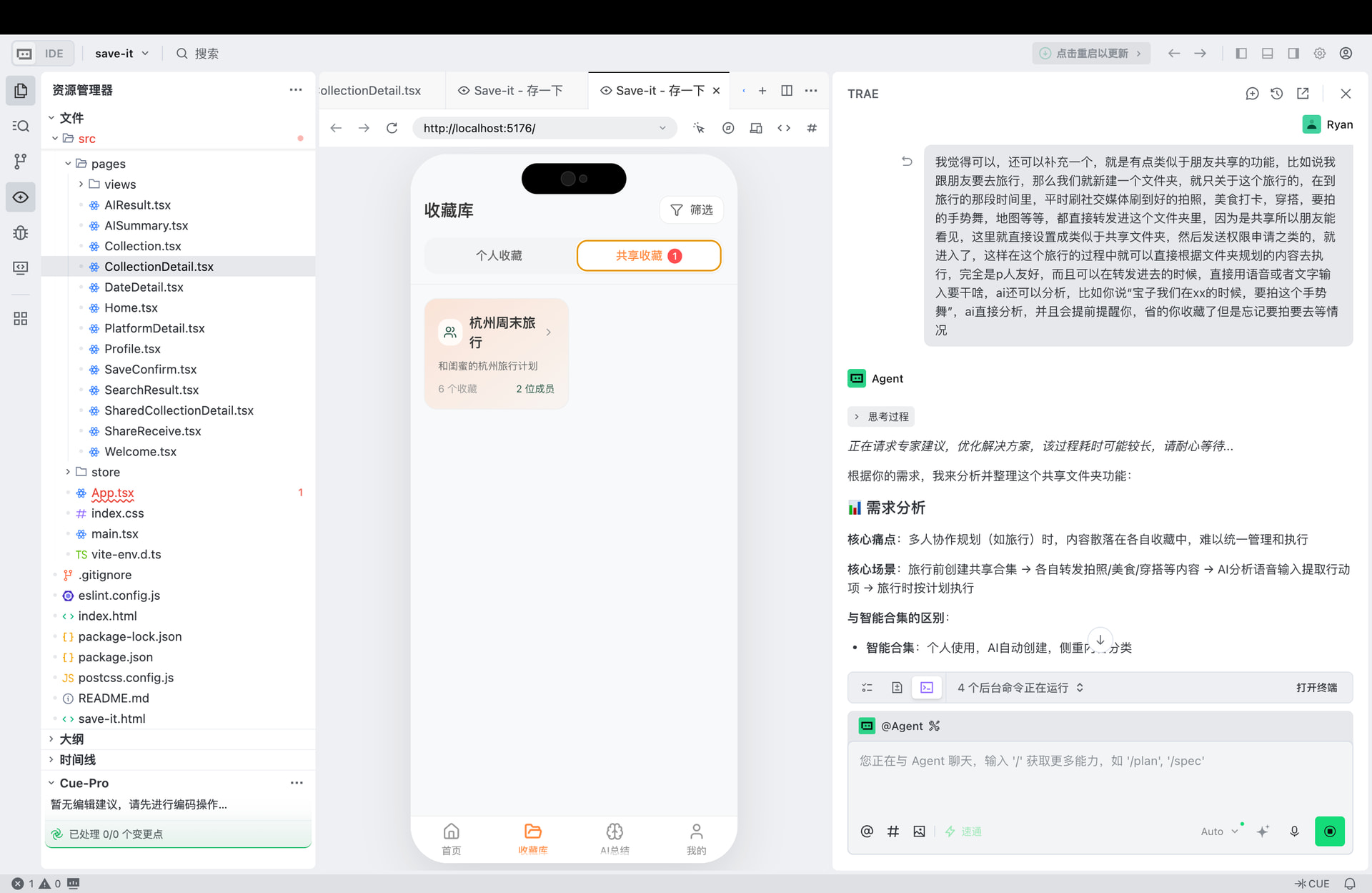Collapse the pages folder

pos(68,164)
